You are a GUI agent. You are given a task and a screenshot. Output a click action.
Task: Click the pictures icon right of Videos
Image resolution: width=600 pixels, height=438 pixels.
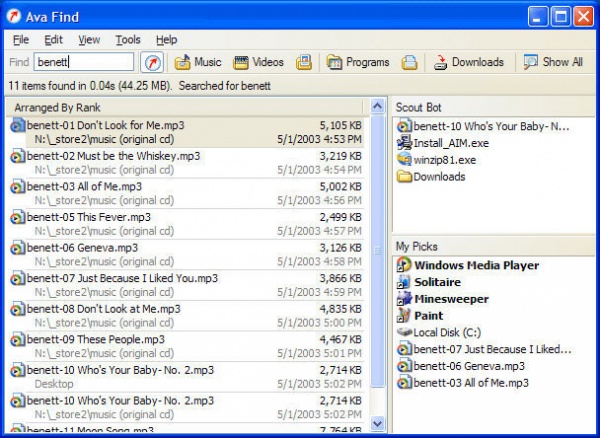(304, 62)
